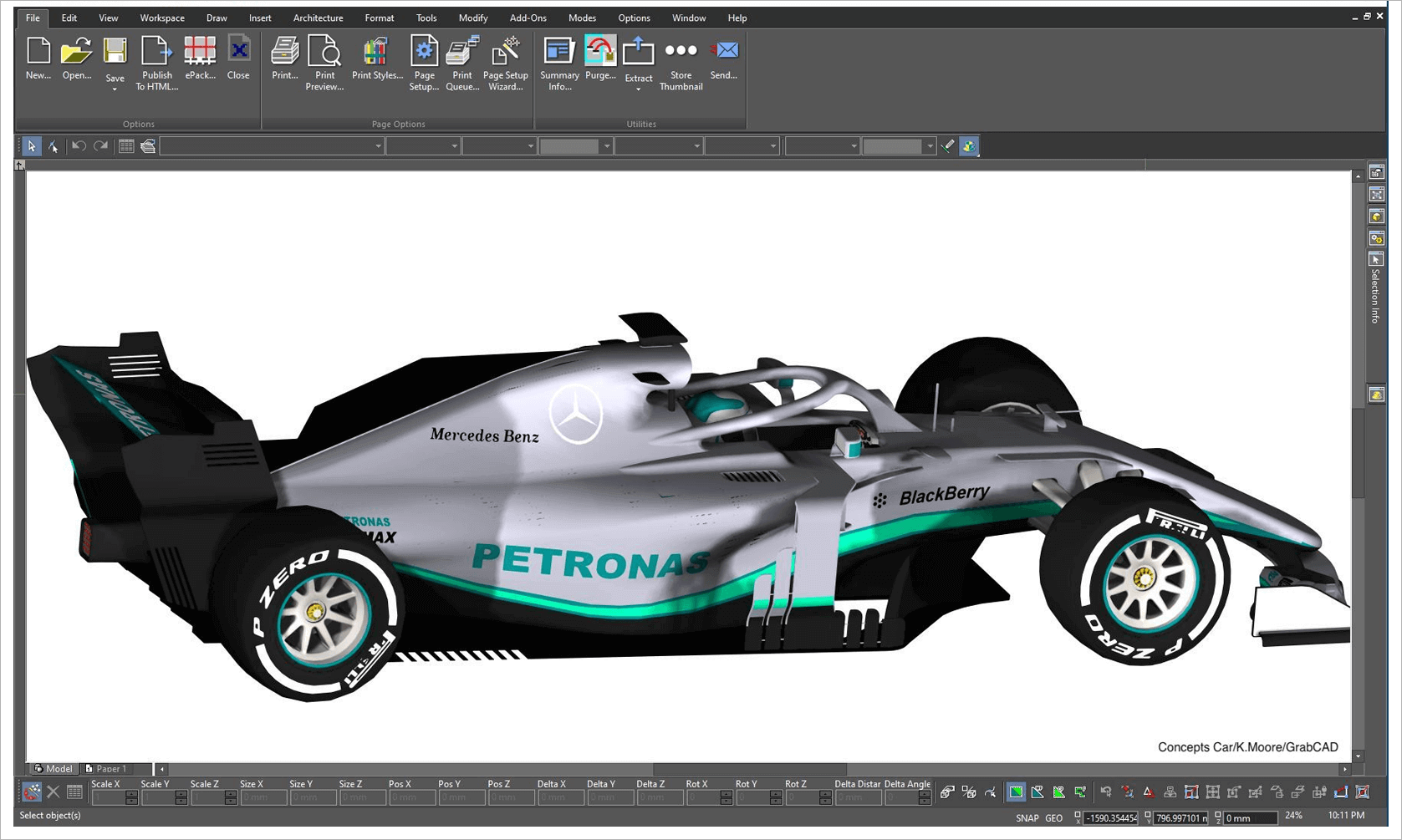Click the Send envelope icon
Viewport: 1402px width, 840px height.
724,50
